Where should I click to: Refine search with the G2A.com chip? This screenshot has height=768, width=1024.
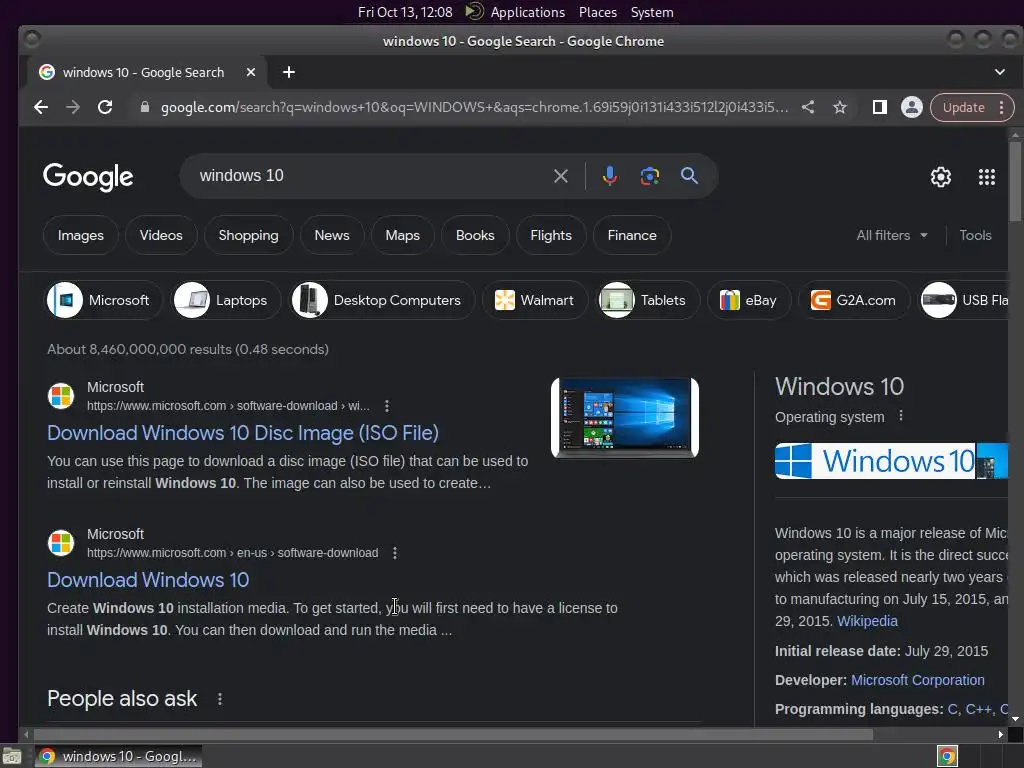(854, 300)
